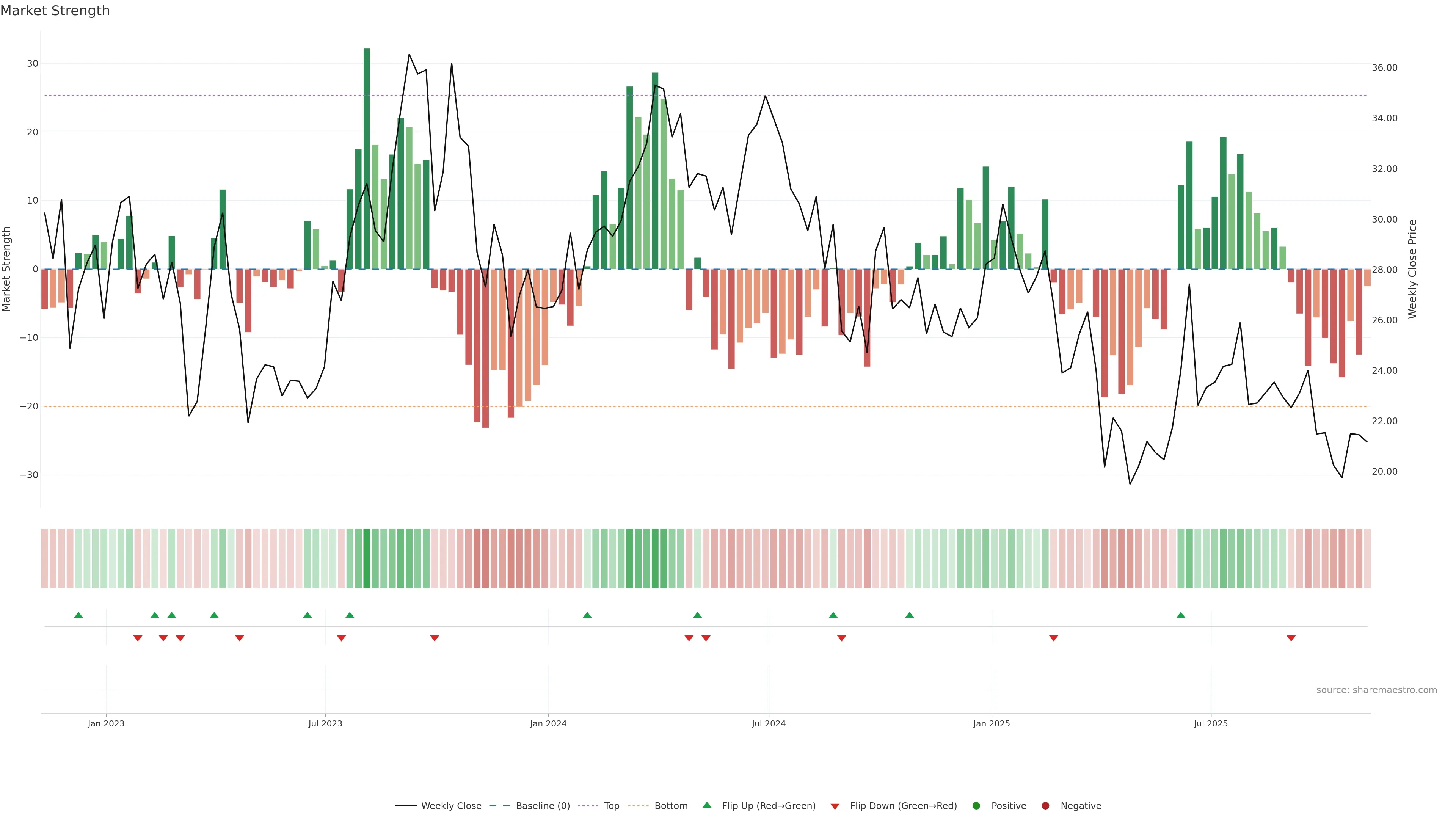Click the last flip-down marker after Jul 2025
Screen dimensions: 1456x819
coord(1291,638)
